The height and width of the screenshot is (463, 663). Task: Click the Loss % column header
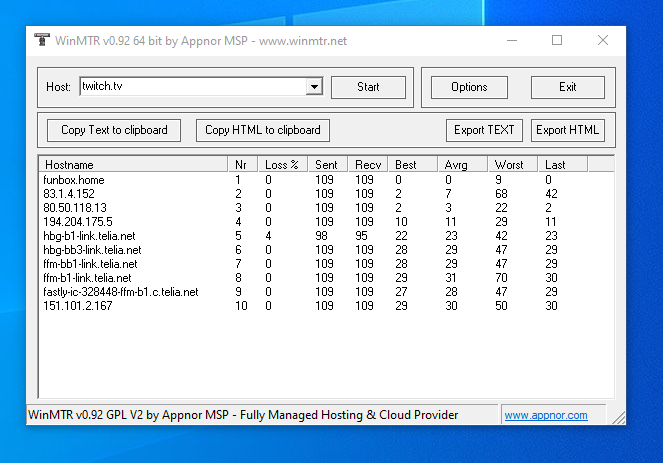tap(281, 164)
